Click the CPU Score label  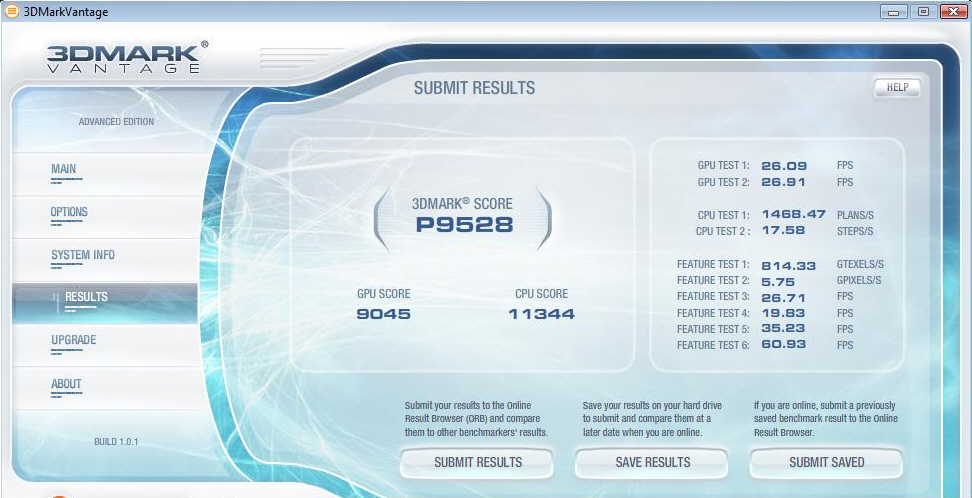pos(541,294)
